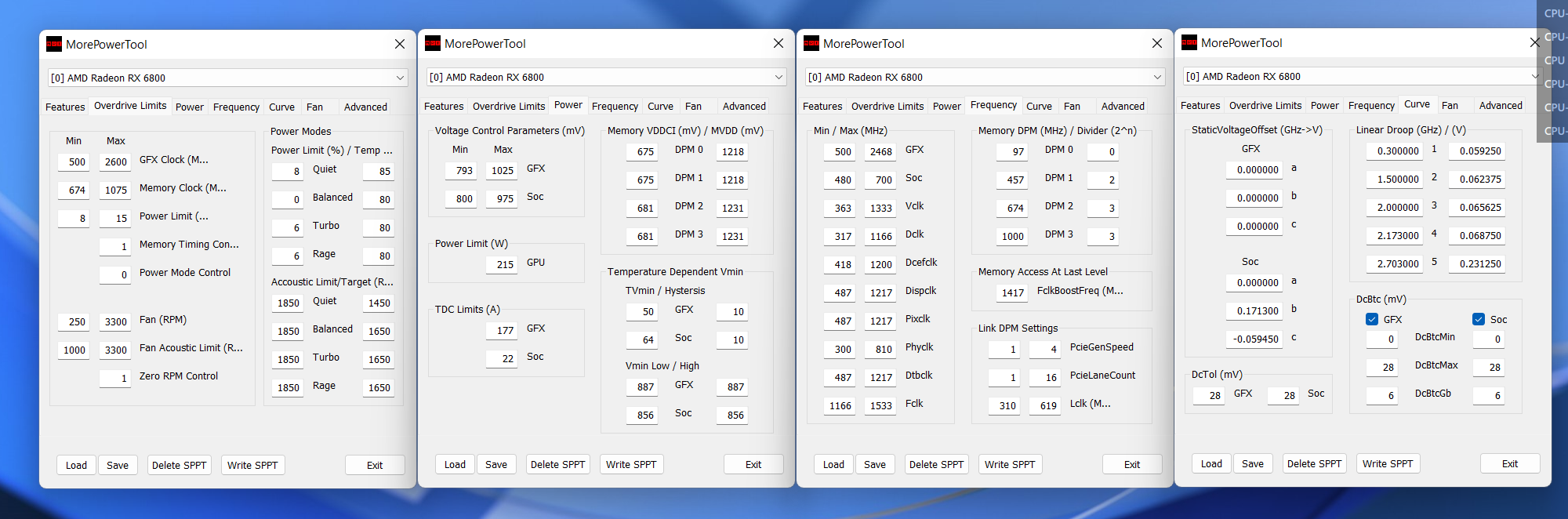
Task: Switch to Features tab in first window
Action: (x=65, y=107)
